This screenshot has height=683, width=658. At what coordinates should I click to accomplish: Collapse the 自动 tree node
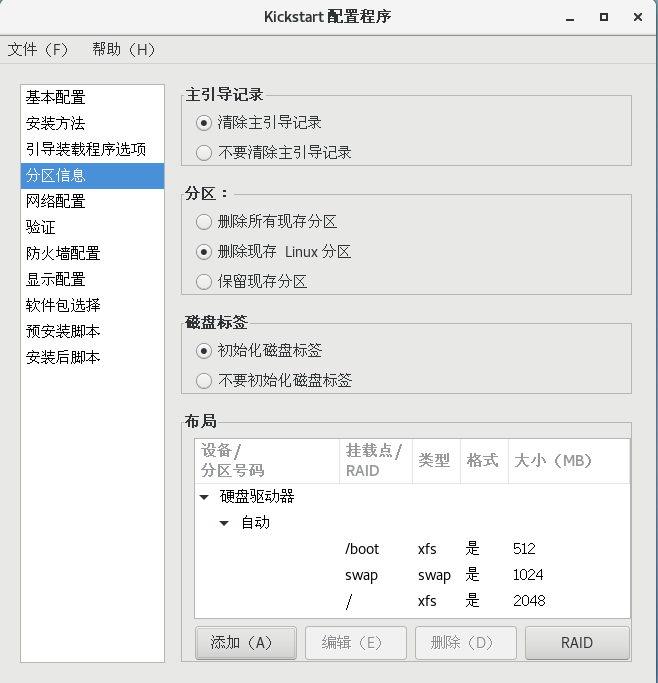224,523
